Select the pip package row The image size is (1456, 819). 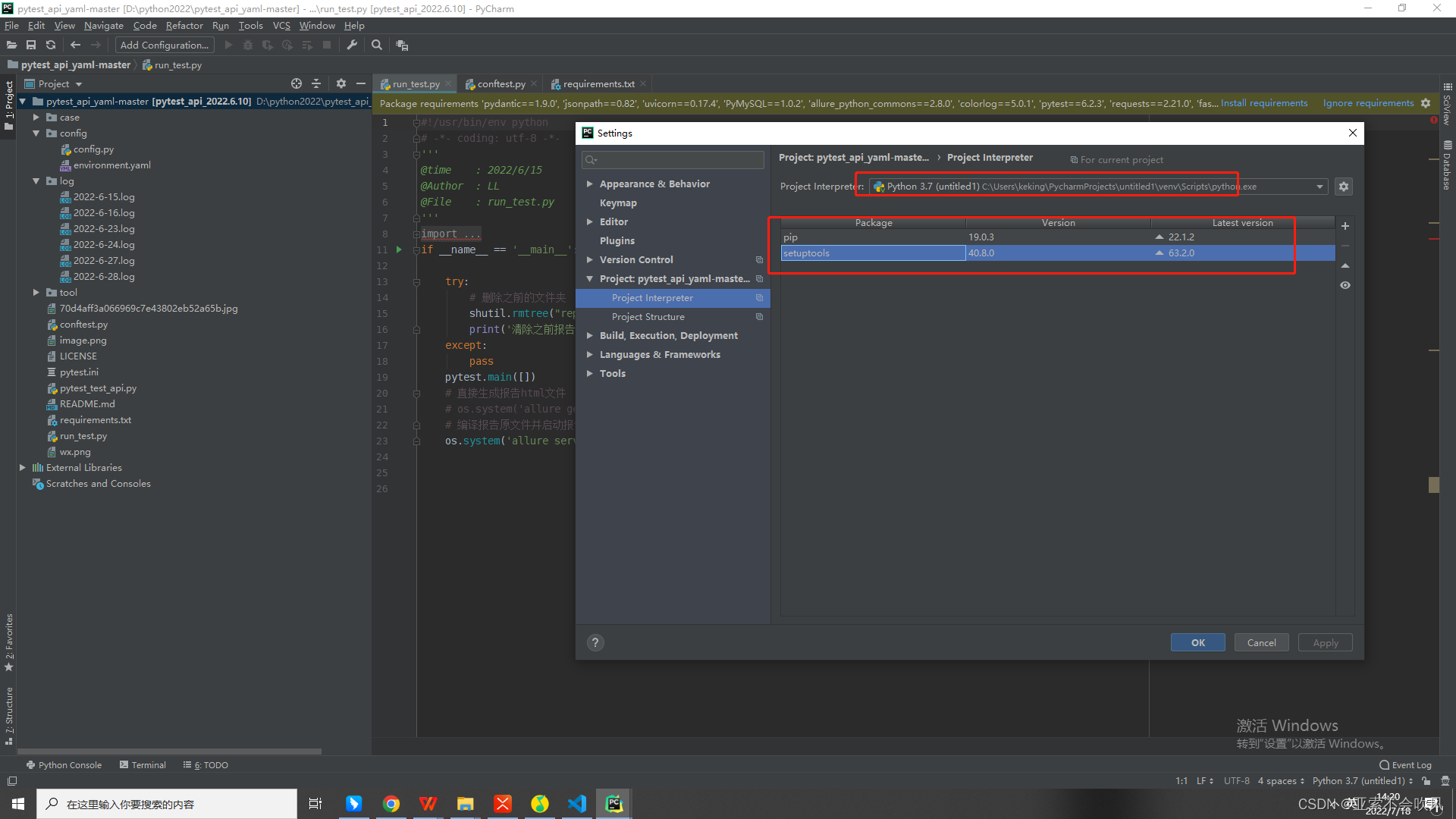coord(1058,237)
